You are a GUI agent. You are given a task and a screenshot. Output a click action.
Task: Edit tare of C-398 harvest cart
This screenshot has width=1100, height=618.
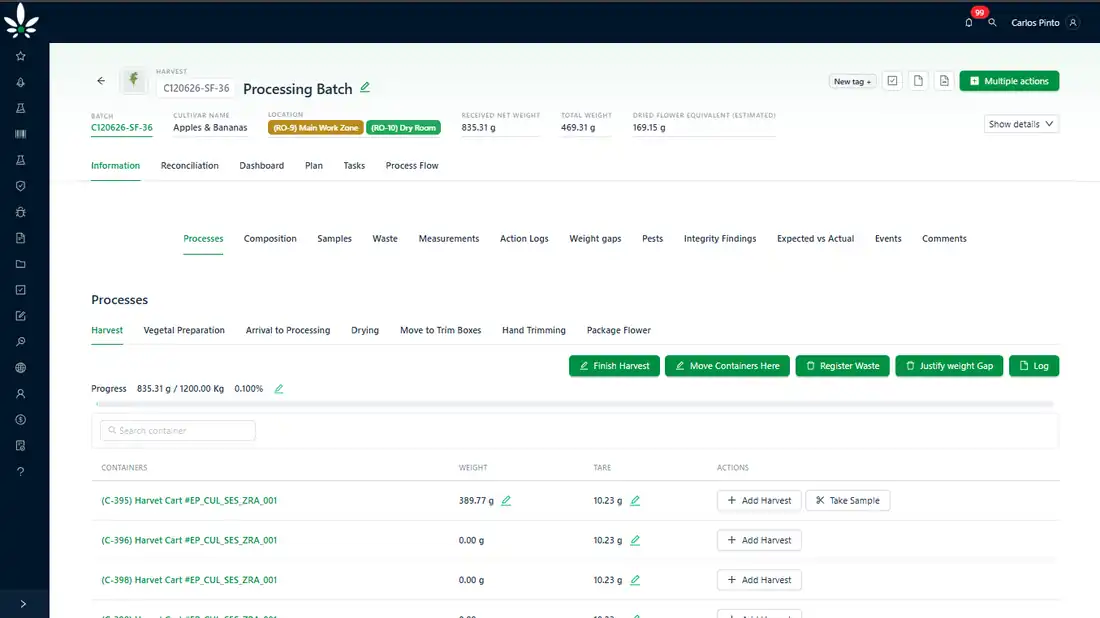(635, 580)
